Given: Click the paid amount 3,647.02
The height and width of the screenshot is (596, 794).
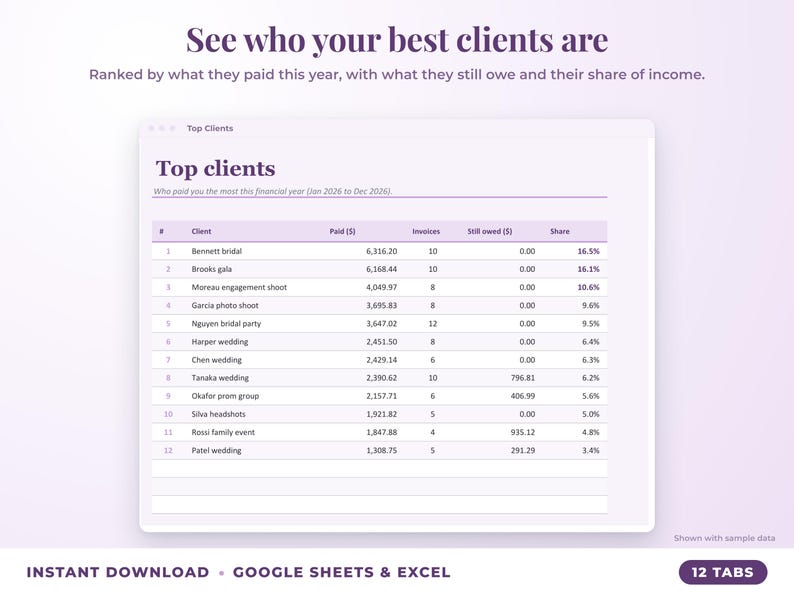Looking at the screenshot, I should point(381,324).
